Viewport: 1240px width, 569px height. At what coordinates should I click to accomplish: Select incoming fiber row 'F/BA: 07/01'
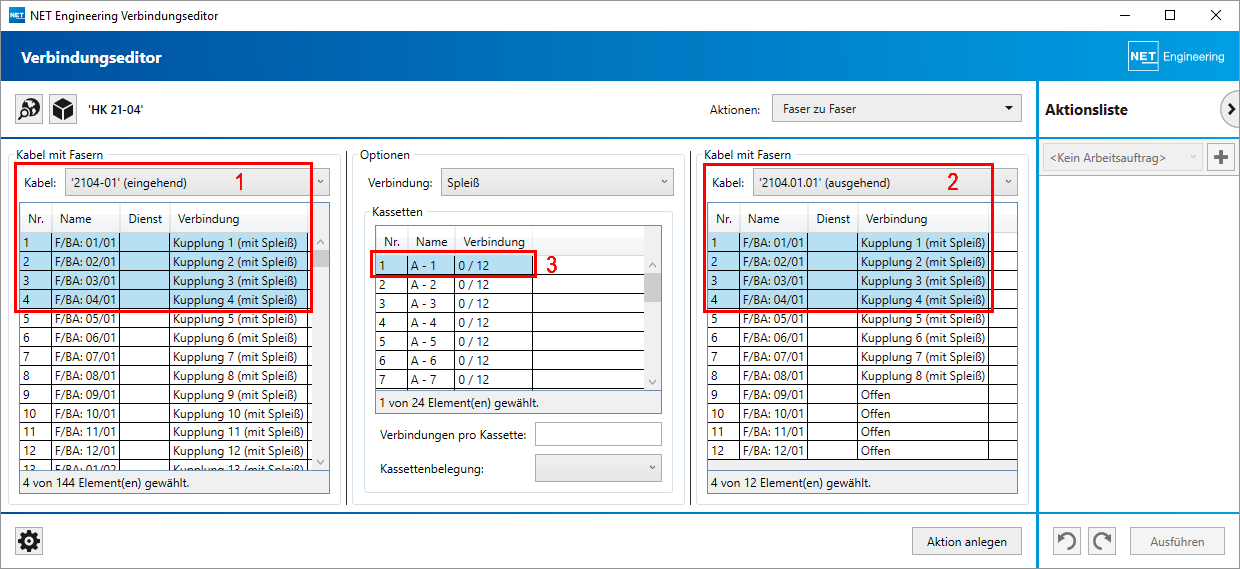(88, 357)
